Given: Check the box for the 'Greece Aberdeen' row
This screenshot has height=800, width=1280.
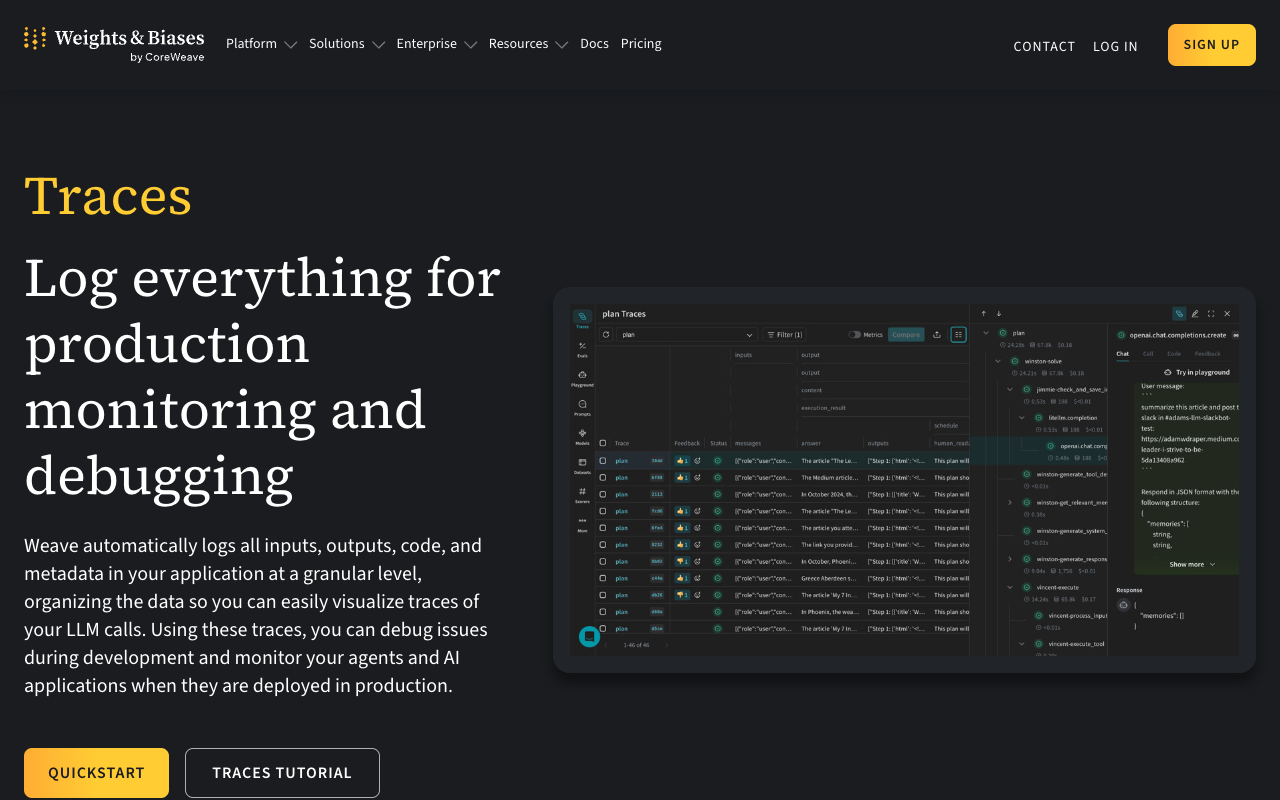Looking at the screenshot, I should [x=602, y=578].
